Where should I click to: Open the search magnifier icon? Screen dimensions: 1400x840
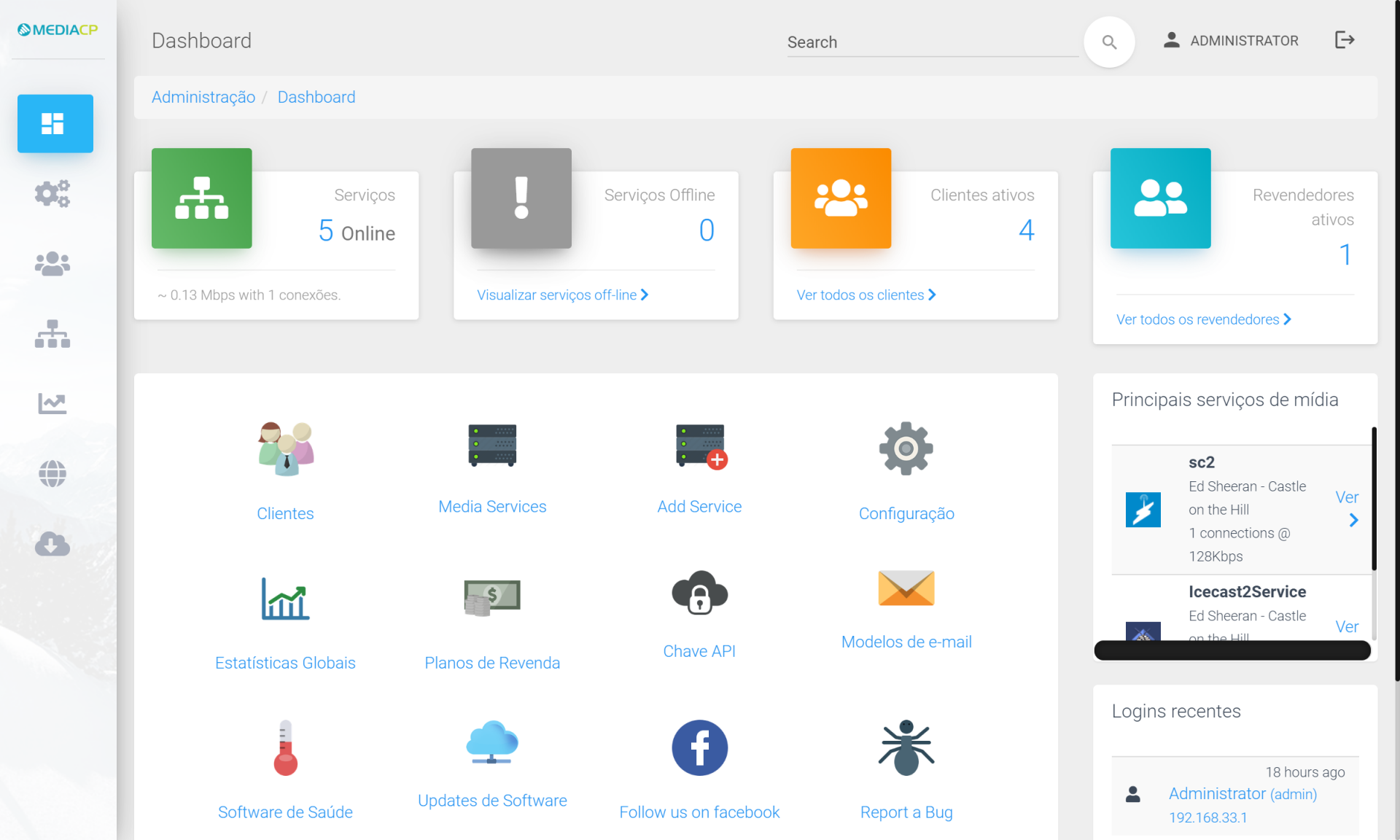click(1109, 42)
